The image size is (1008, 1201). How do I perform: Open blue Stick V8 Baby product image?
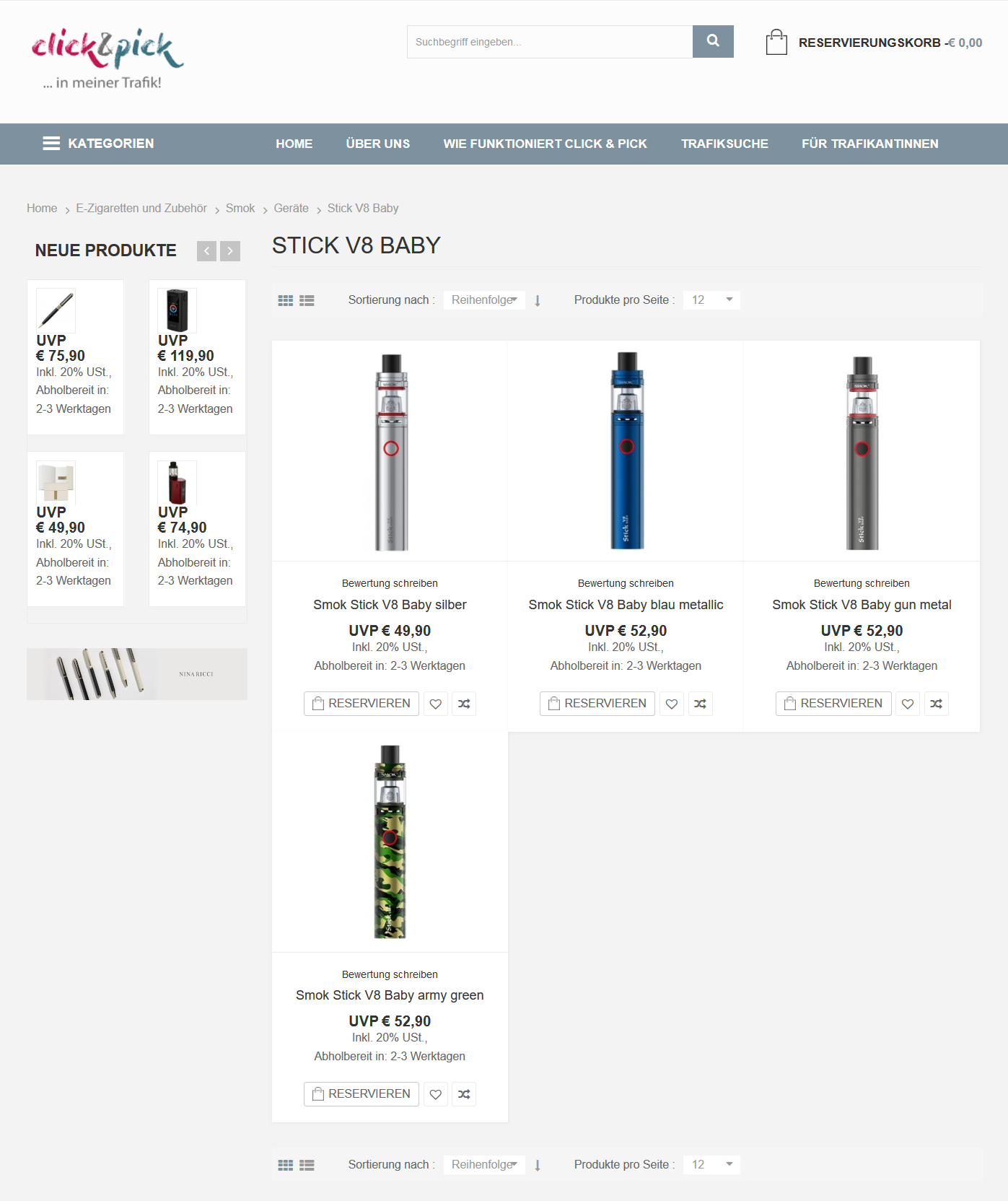coord(626,452)
